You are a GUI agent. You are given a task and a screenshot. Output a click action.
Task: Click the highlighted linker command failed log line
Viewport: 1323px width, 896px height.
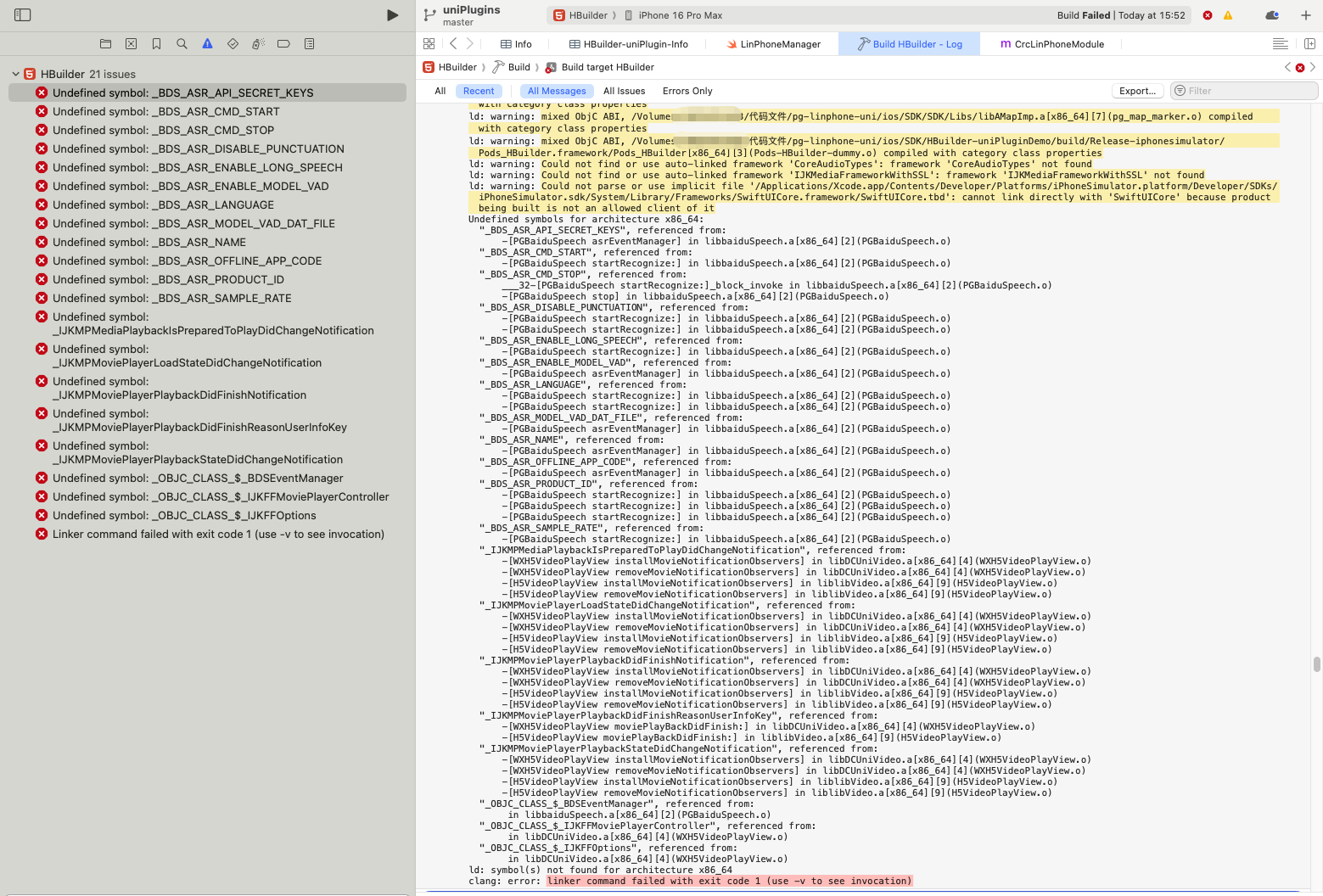[x=730, y=881]
